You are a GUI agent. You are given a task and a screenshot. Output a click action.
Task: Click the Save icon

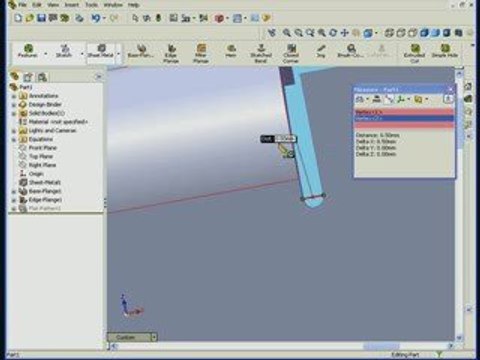point(41,18)
